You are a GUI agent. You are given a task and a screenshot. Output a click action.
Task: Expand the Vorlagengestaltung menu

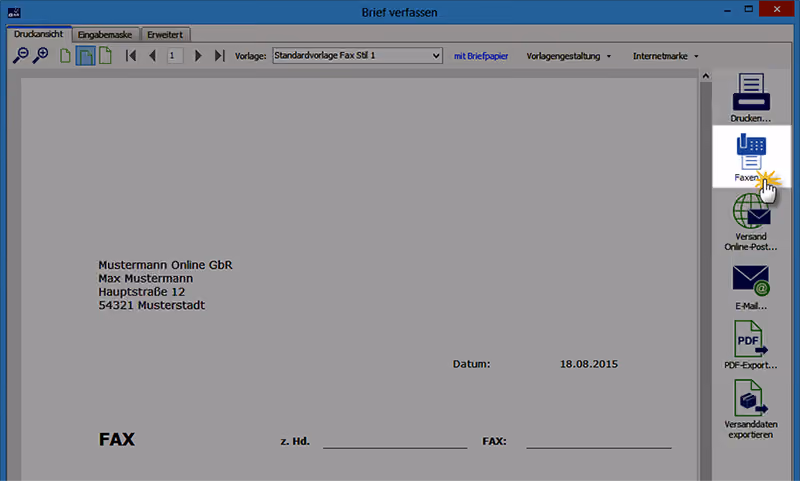[x=568, y=56]
